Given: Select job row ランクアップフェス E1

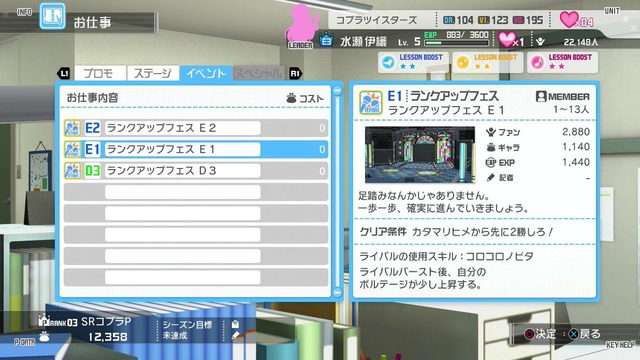Looking at the screenshot, I should 196,149.
